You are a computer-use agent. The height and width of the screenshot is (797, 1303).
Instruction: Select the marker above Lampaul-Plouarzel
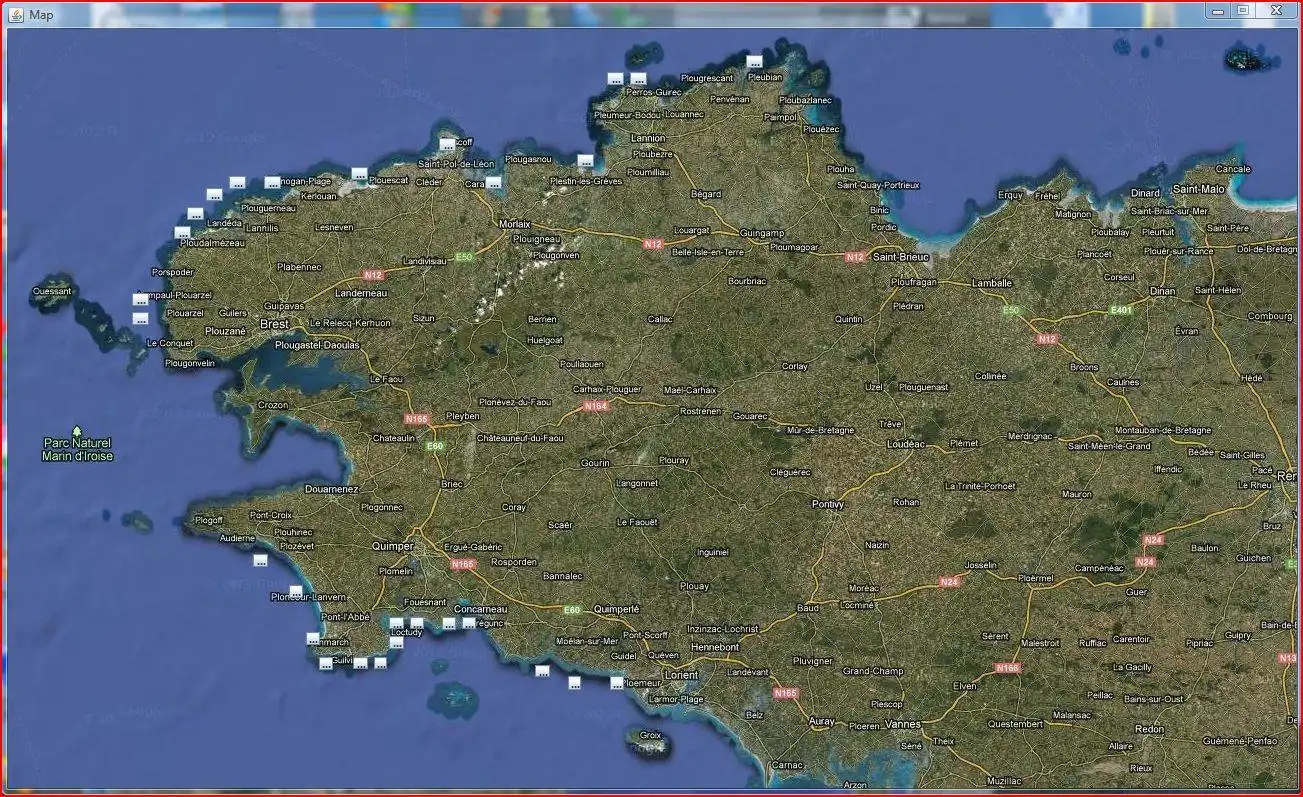(140, 300)
